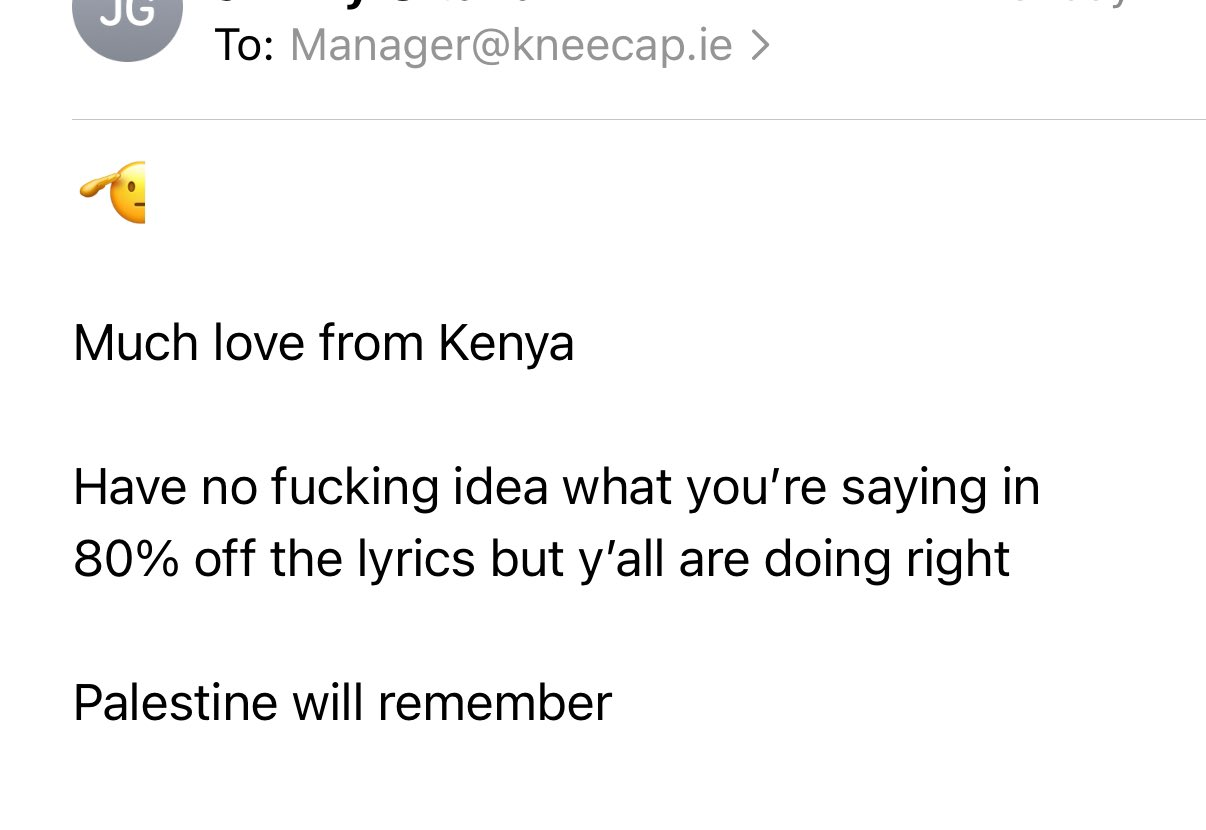The height and width of the screenshot is (830, 1206).
Task: Click the word "Palestine"
Action: click(x=176, y=703)
